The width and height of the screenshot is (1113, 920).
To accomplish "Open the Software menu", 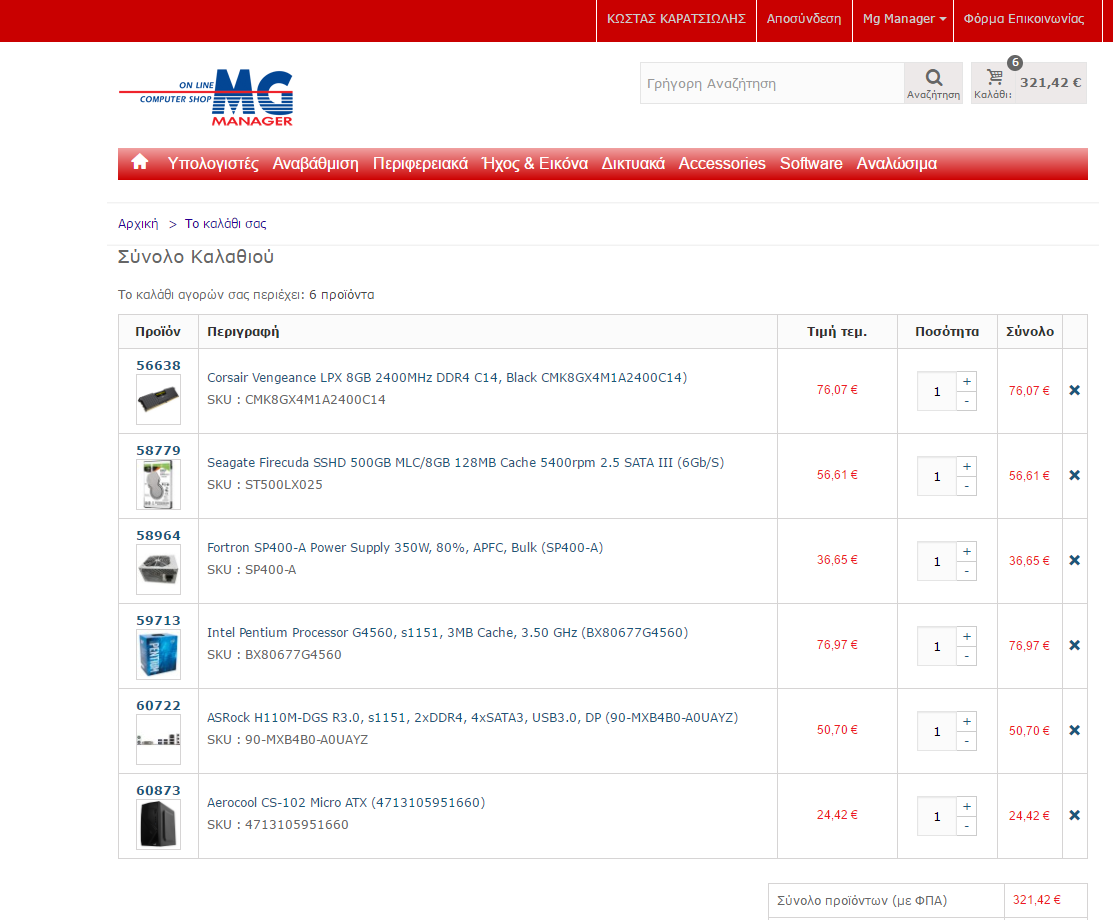I will pyautogui.click(x=811, y=163).
